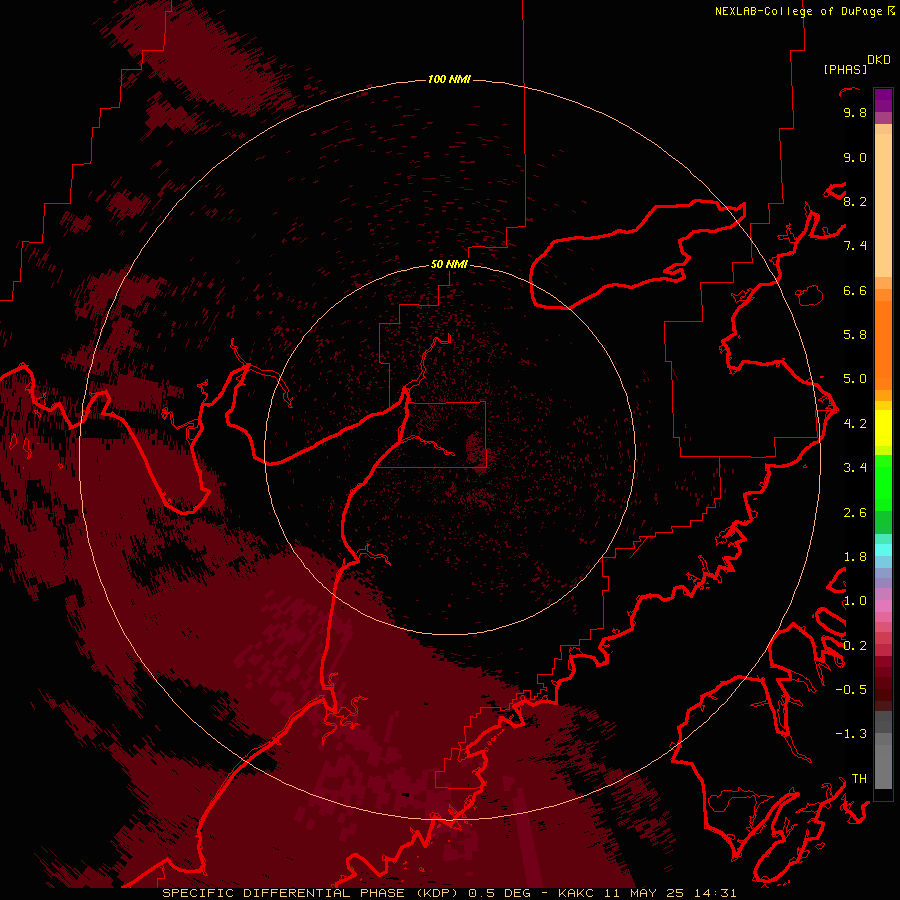This screenshot has width=900, height=900.
Task: Click the 6.6 scale value
Action: point(855,291)
